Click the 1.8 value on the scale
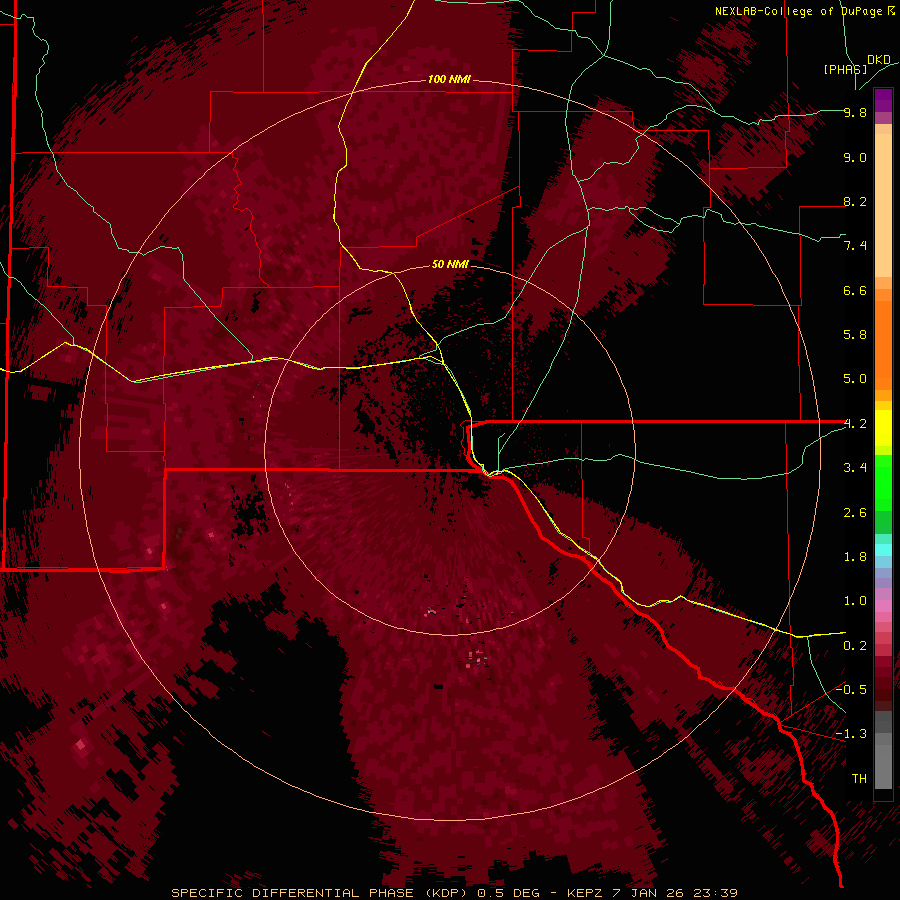 [855, 557]
